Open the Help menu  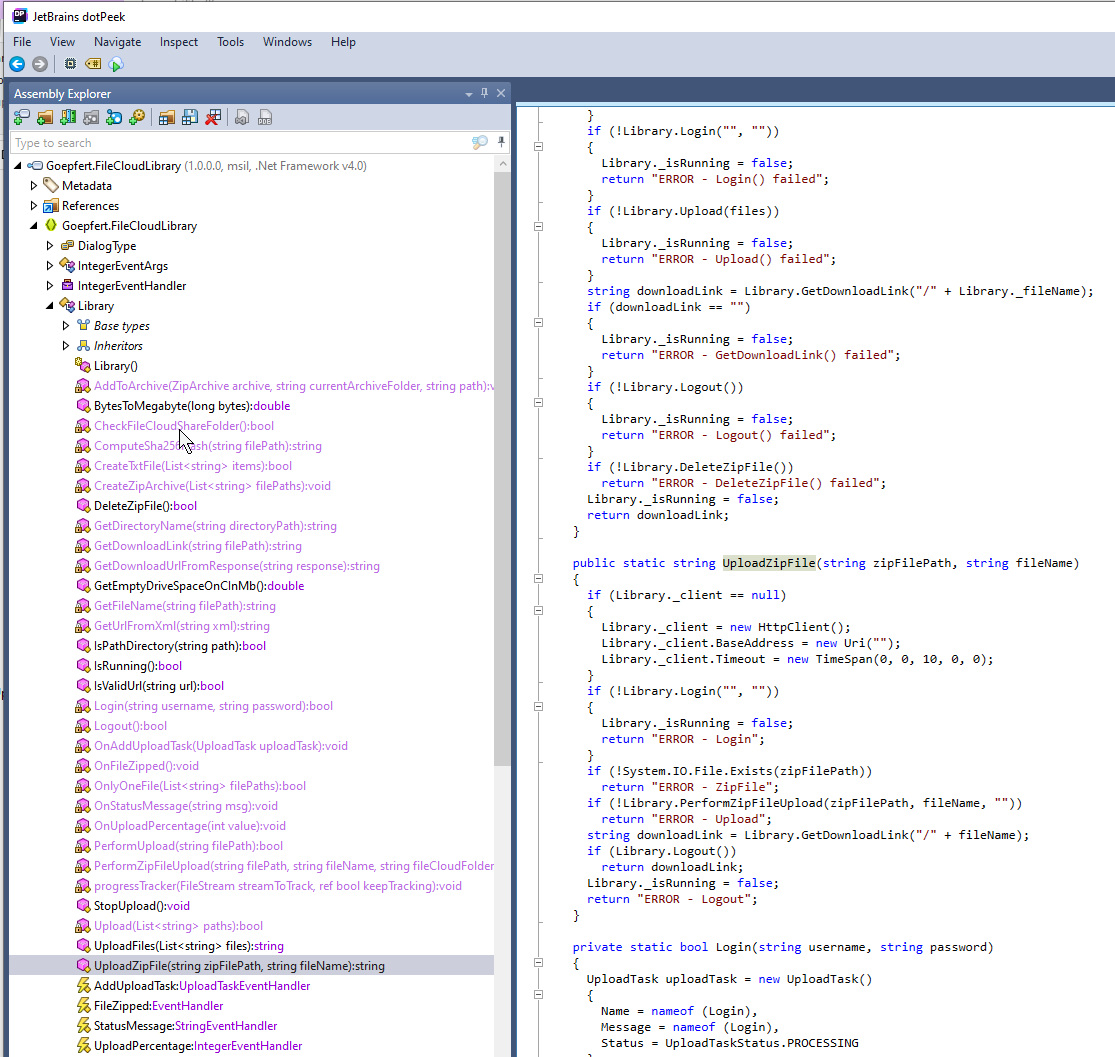point(343,42)
